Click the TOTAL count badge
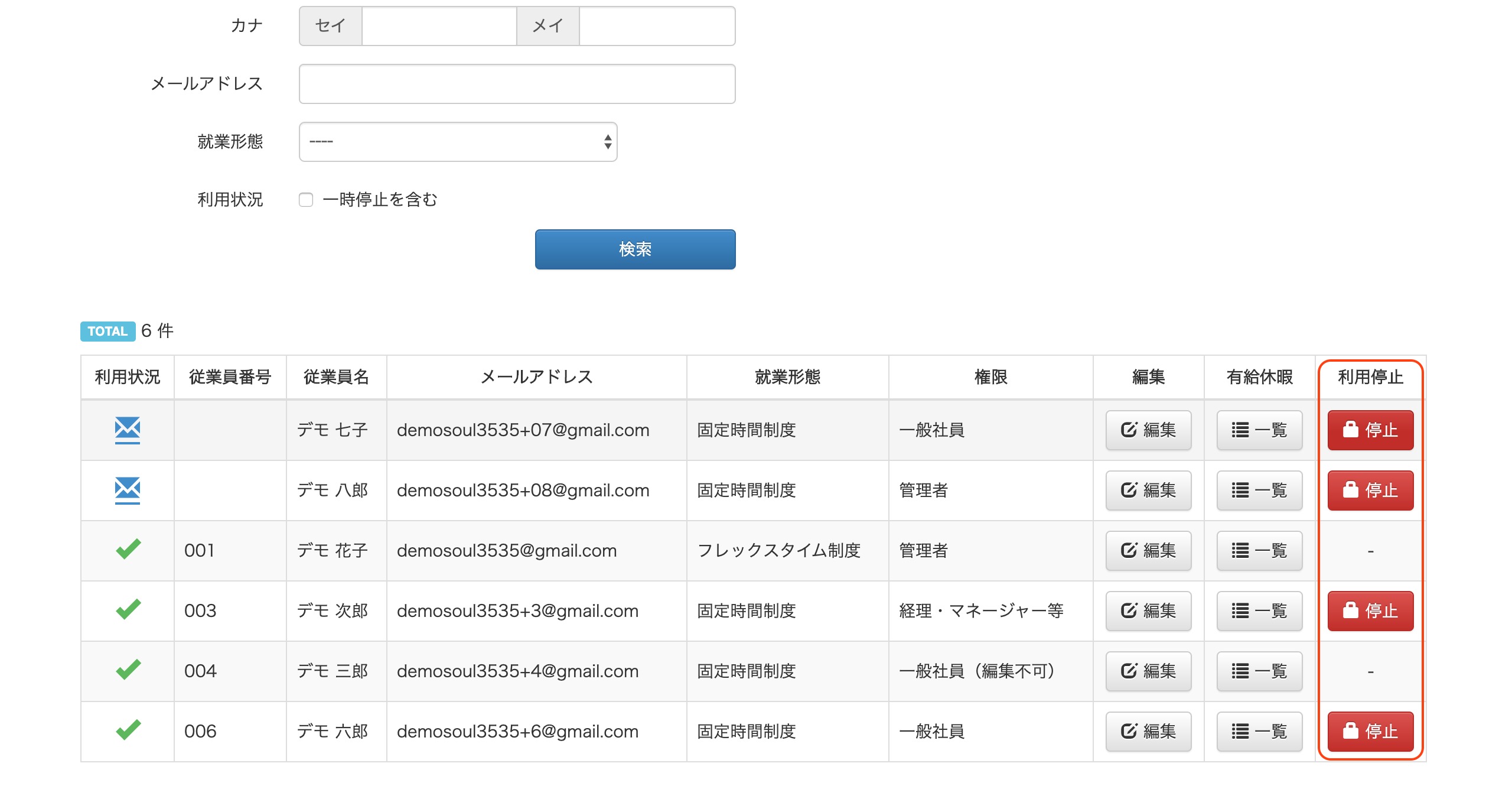Screen dimensions: 1512x786 click(x=107, y=331)
